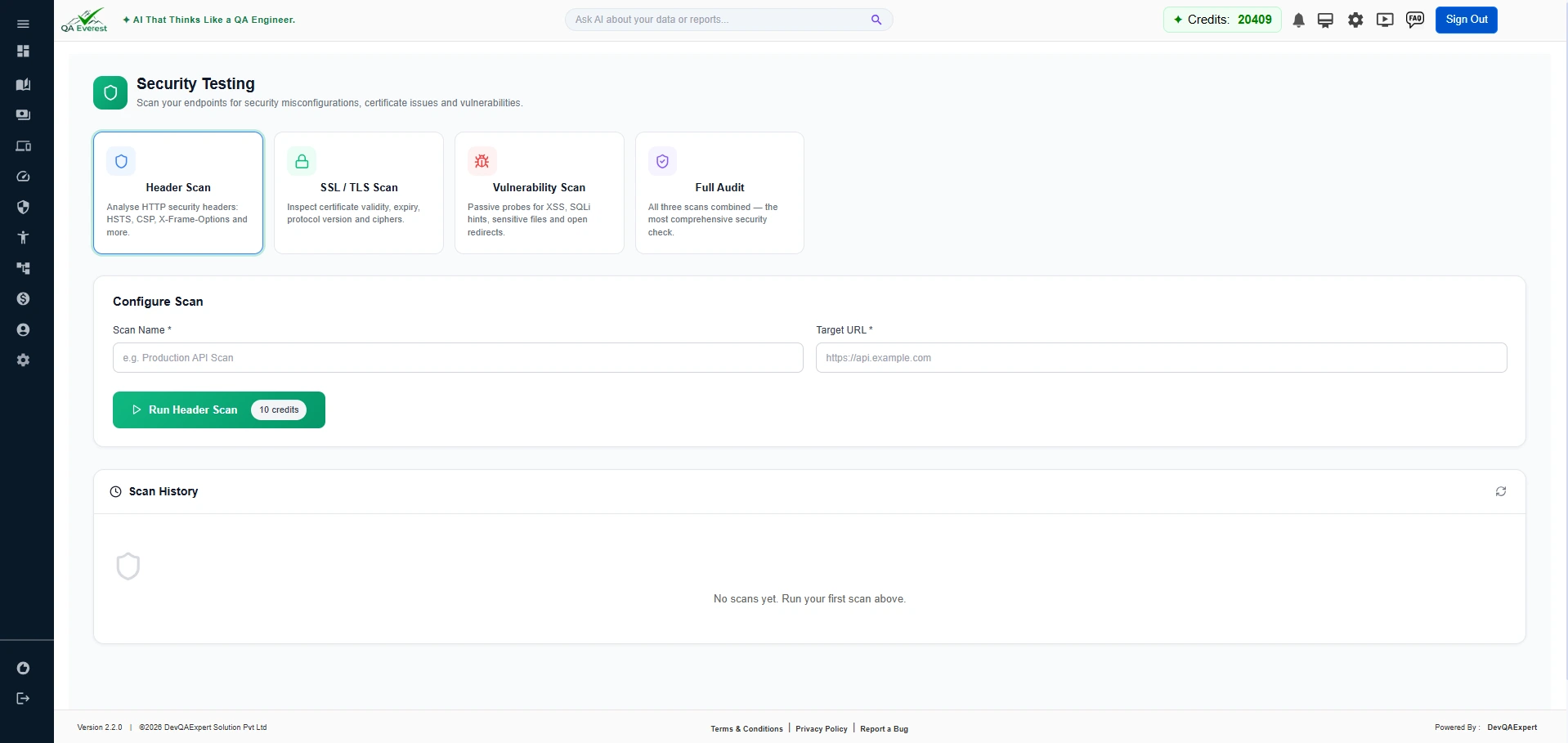1568x743 pixels.
Task: Focus the Ask AI search box
Action: tap(728, 20)
